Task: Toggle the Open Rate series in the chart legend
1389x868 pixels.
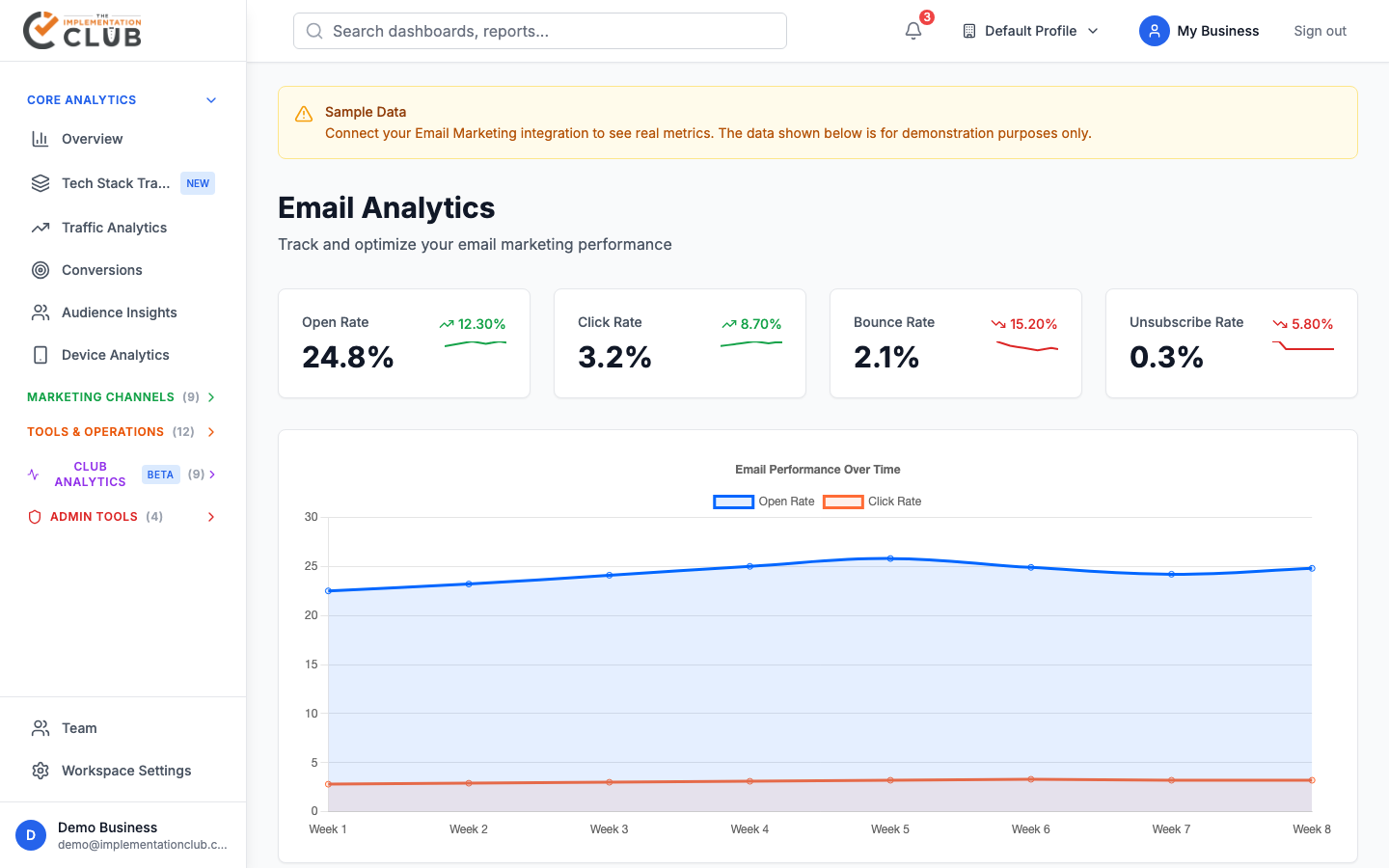Action: tap(763, 502)
